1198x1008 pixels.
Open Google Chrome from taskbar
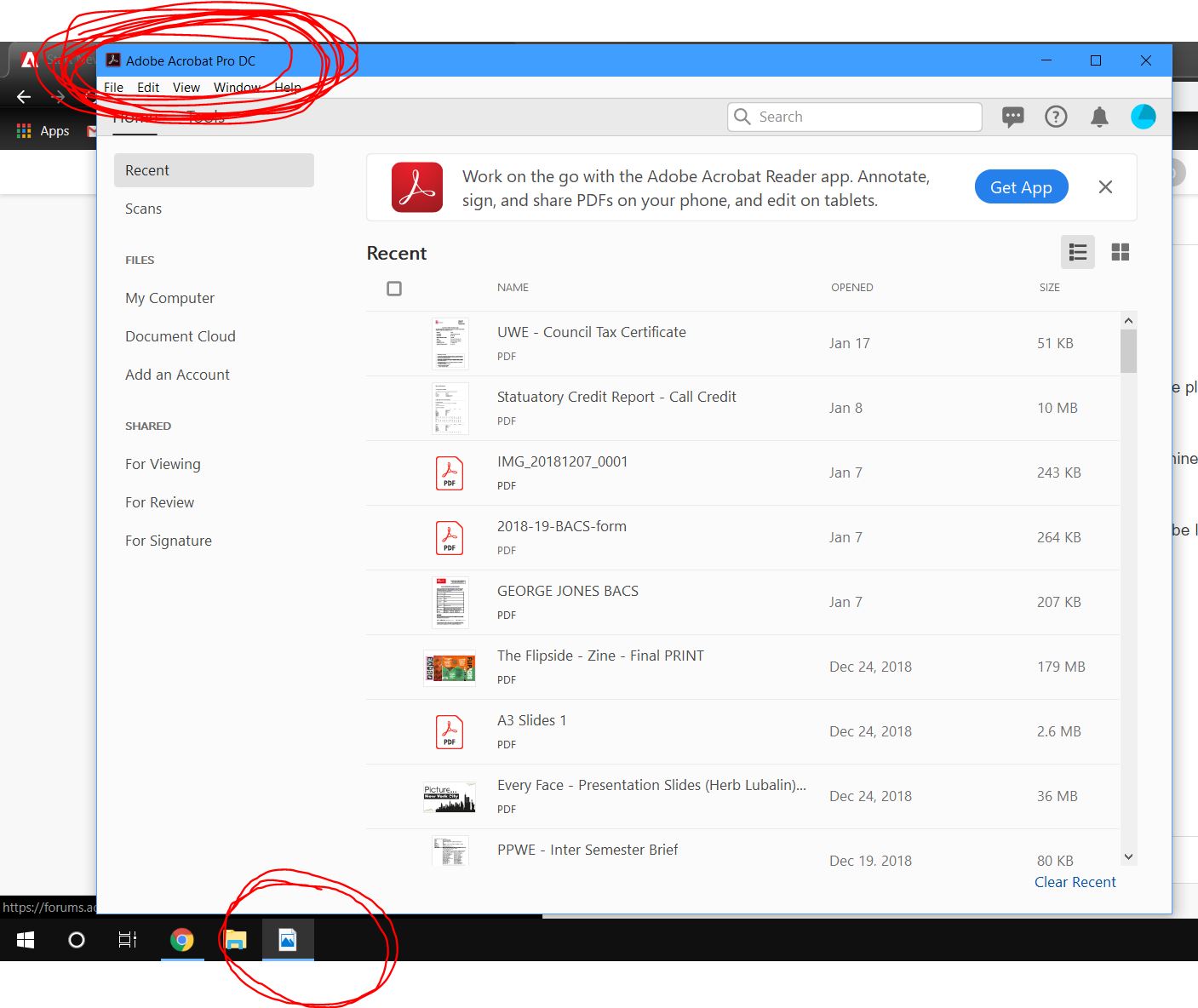(181, 940)
